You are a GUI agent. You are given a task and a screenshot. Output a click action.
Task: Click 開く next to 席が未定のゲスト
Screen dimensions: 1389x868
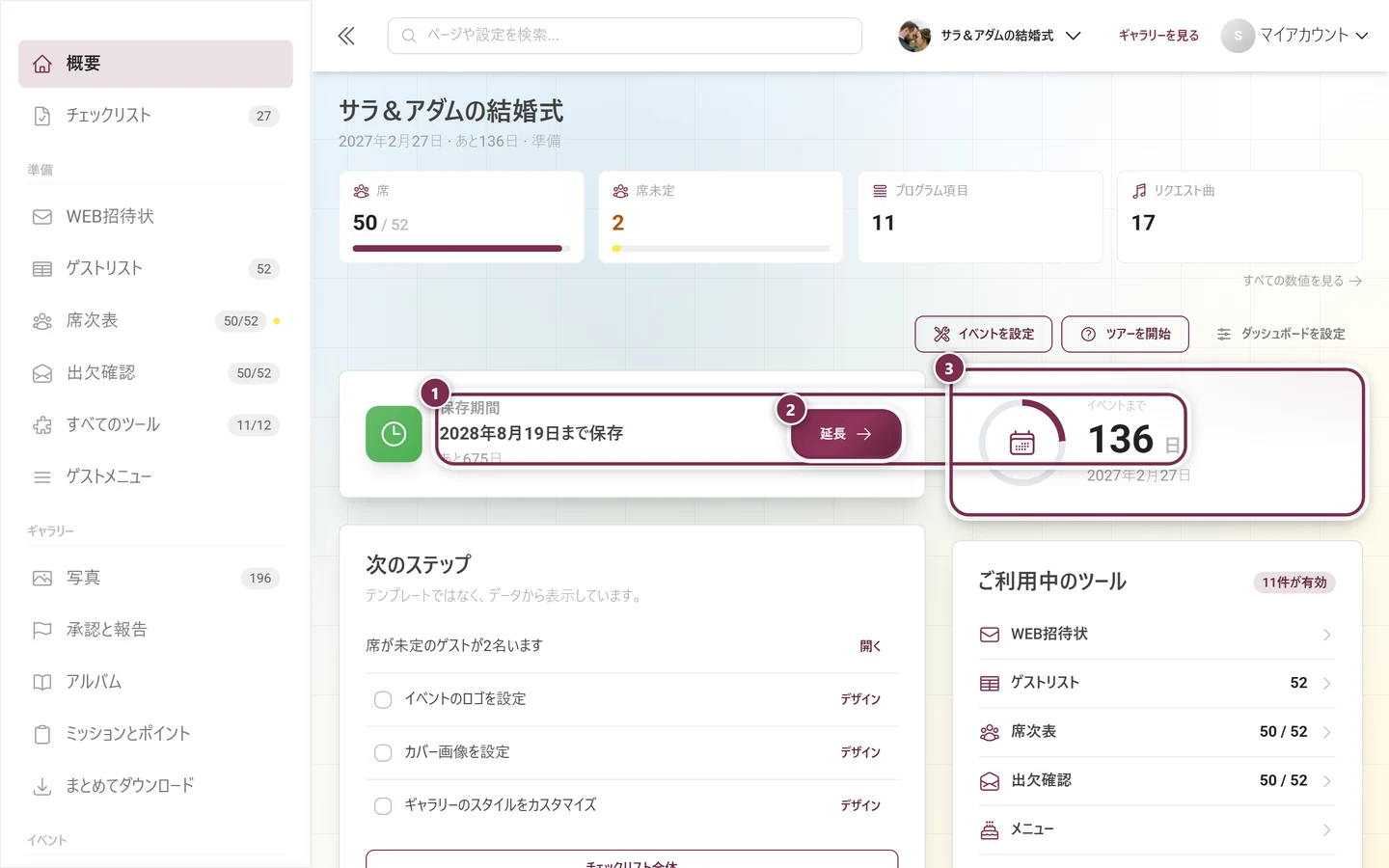(x=870, y=646)
